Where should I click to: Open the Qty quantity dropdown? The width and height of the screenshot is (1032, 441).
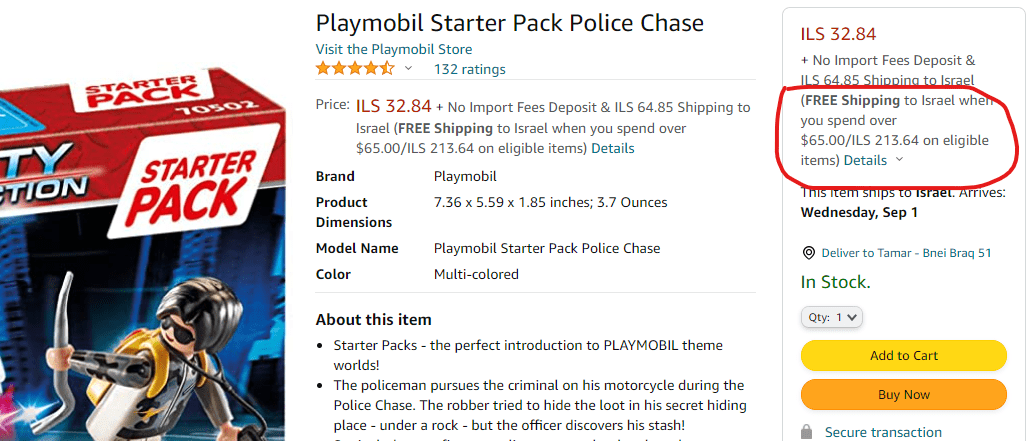(x=832, y=317)
